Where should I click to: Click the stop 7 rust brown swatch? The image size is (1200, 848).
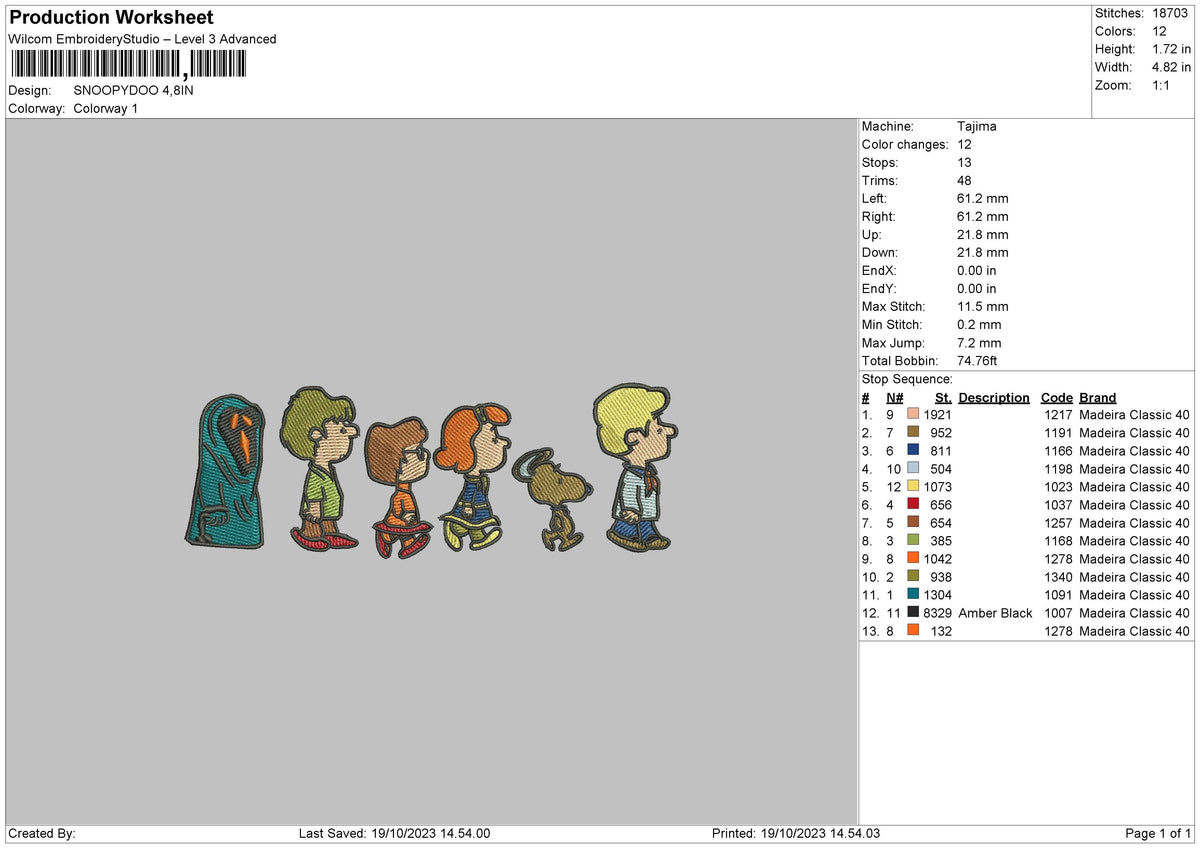point(913,522)
